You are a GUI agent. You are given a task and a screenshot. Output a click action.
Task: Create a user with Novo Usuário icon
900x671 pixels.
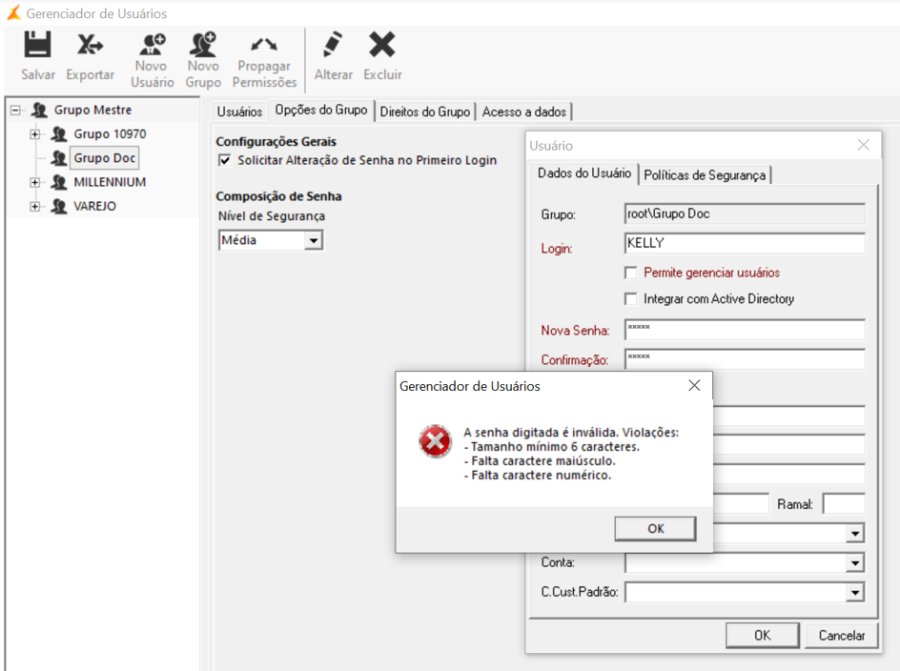(x=152, y=45)
